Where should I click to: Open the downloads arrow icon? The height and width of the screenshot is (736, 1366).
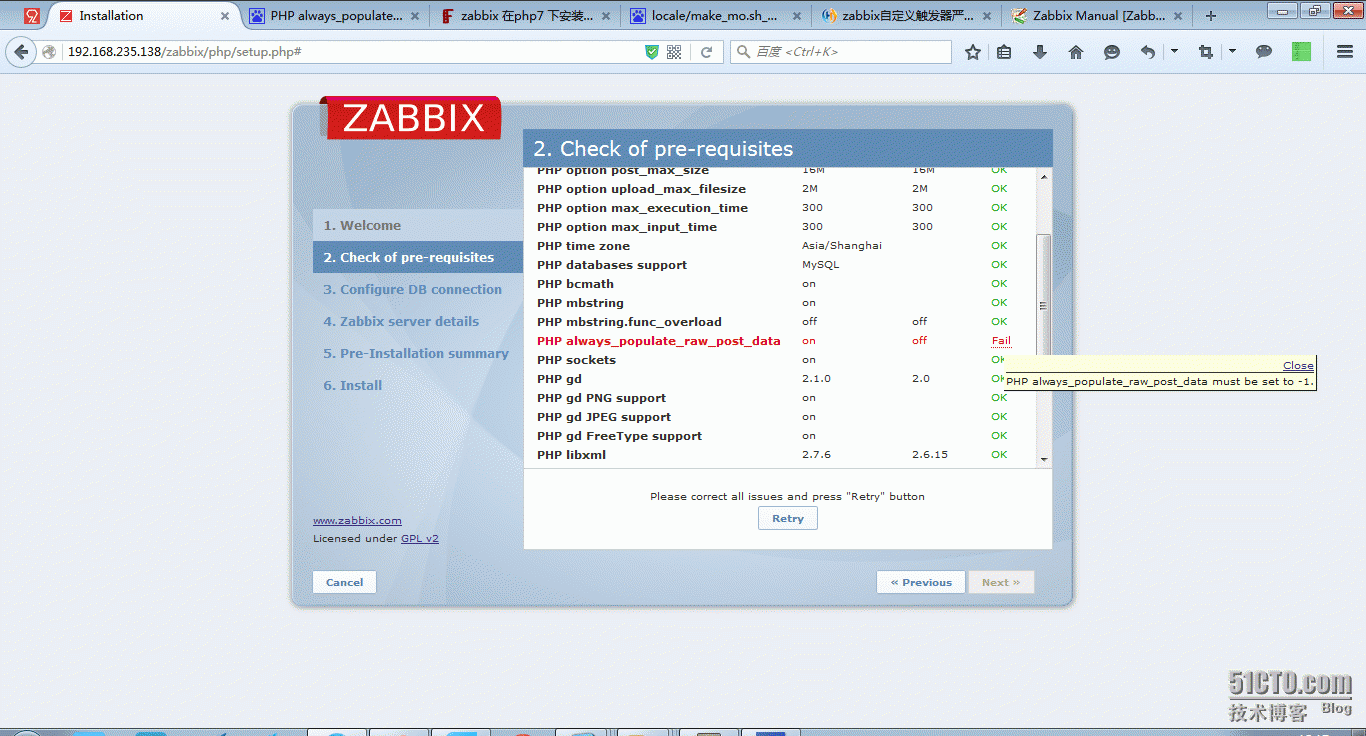tap(1040, 52)
